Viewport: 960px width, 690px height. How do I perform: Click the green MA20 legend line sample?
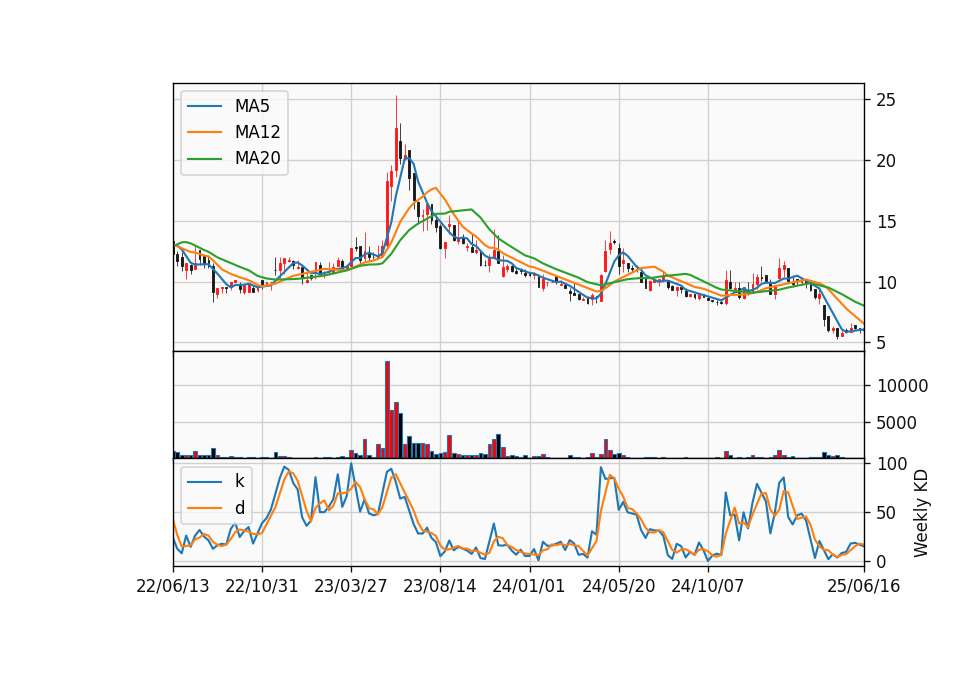[204, 159]
